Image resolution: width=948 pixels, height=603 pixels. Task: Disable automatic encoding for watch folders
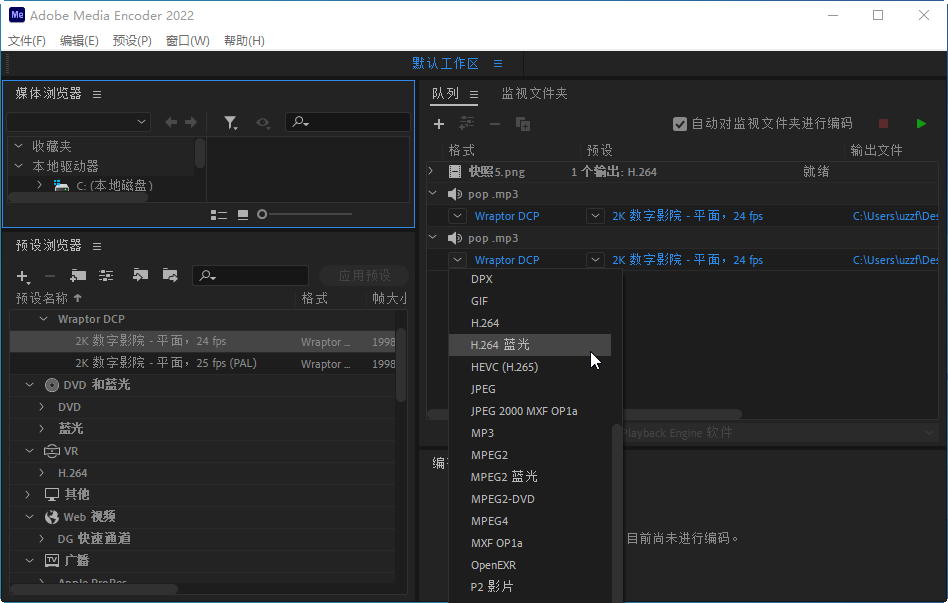tap(679, 123)
